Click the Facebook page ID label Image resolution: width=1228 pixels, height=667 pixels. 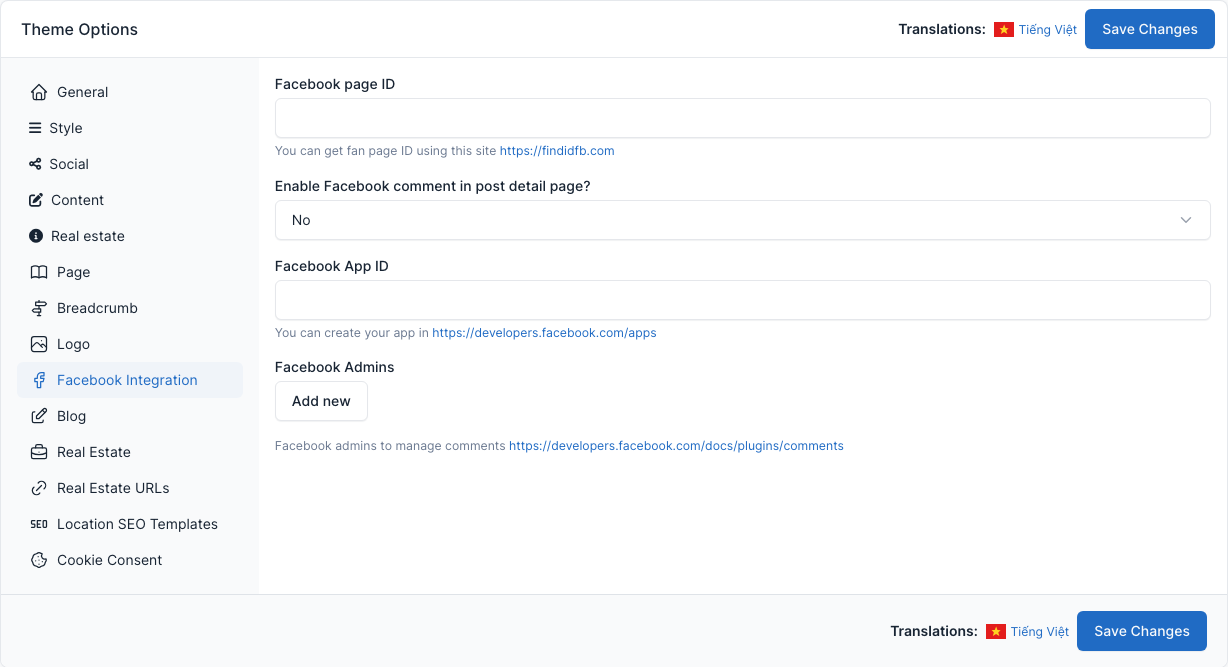(335, 84)
